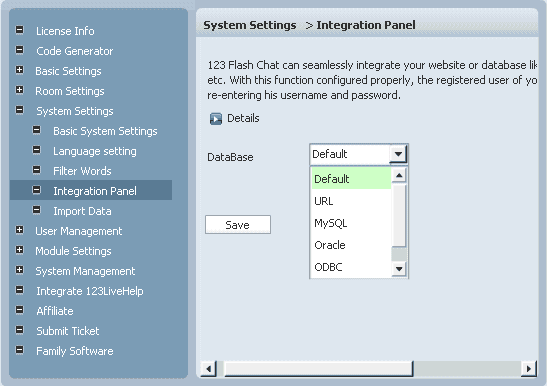Expand Room Settings with its plus icon
547x386 pixels.
pyautogui.click(x=20, y=90)
